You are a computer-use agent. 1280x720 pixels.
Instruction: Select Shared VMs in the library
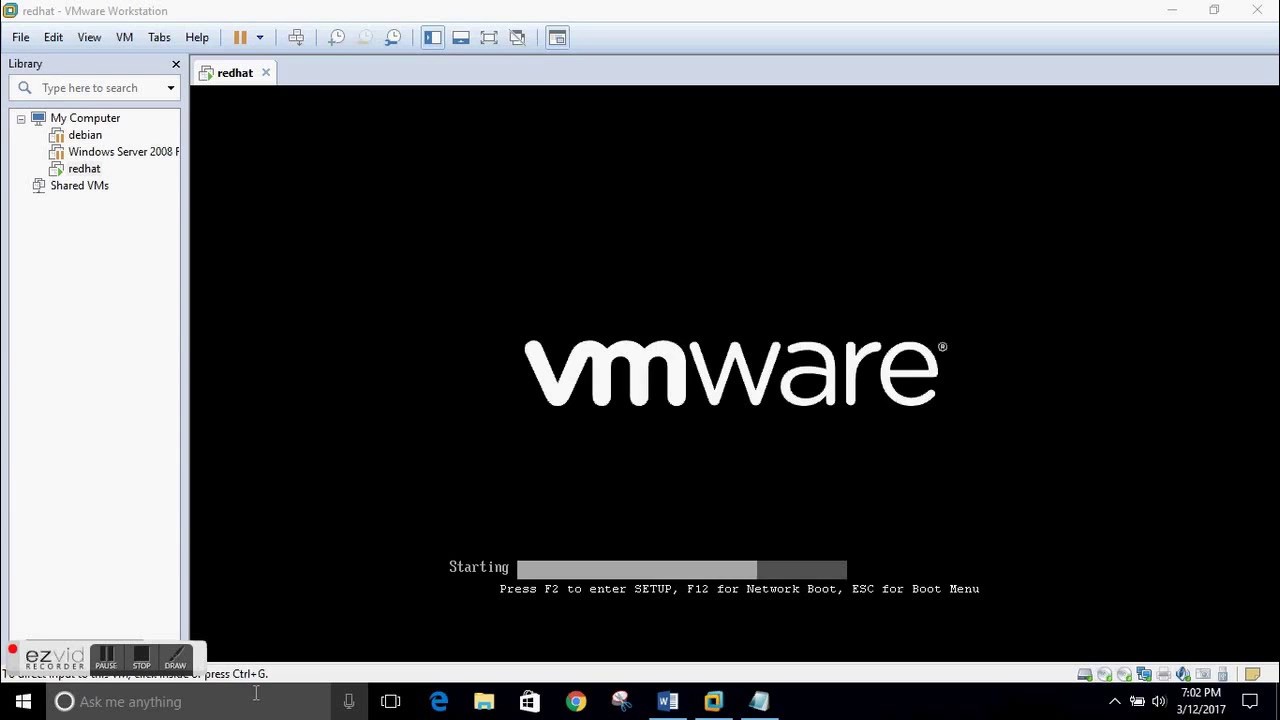(x=79, y=186)
